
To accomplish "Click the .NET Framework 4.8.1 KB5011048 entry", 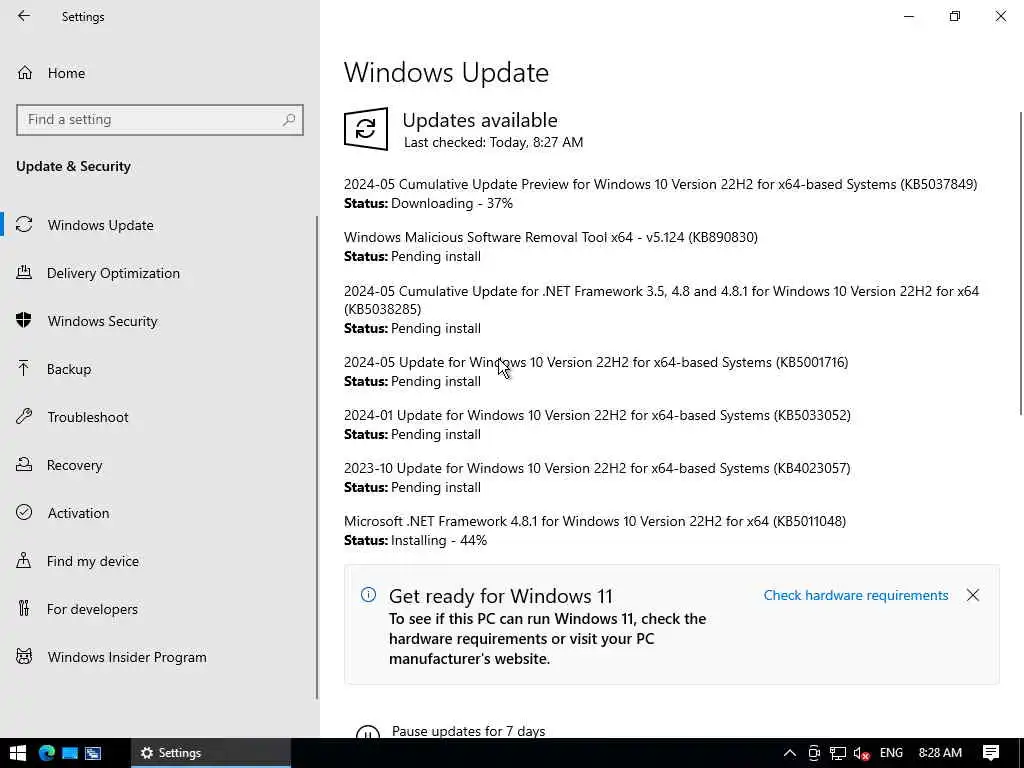I will [594, 521].
